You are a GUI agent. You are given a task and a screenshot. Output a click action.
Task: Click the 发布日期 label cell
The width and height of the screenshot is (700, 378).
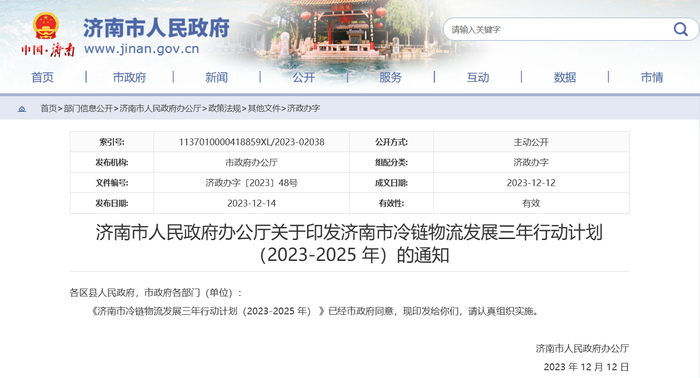pyautogui.click(x=112, y=203)
